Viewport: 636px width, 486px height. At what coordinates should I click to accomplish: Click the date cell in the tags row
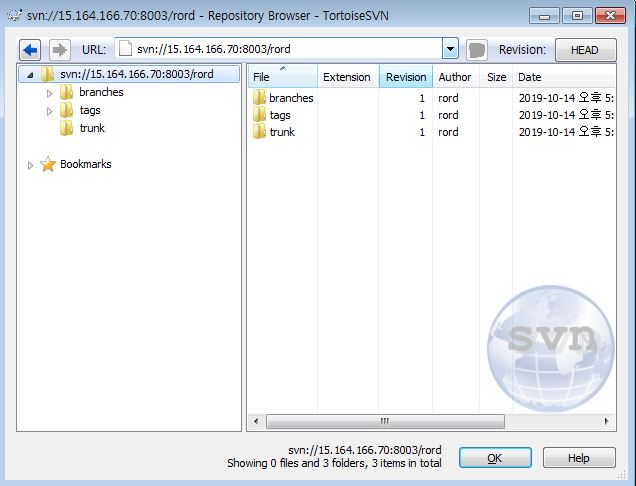point(566,115)
